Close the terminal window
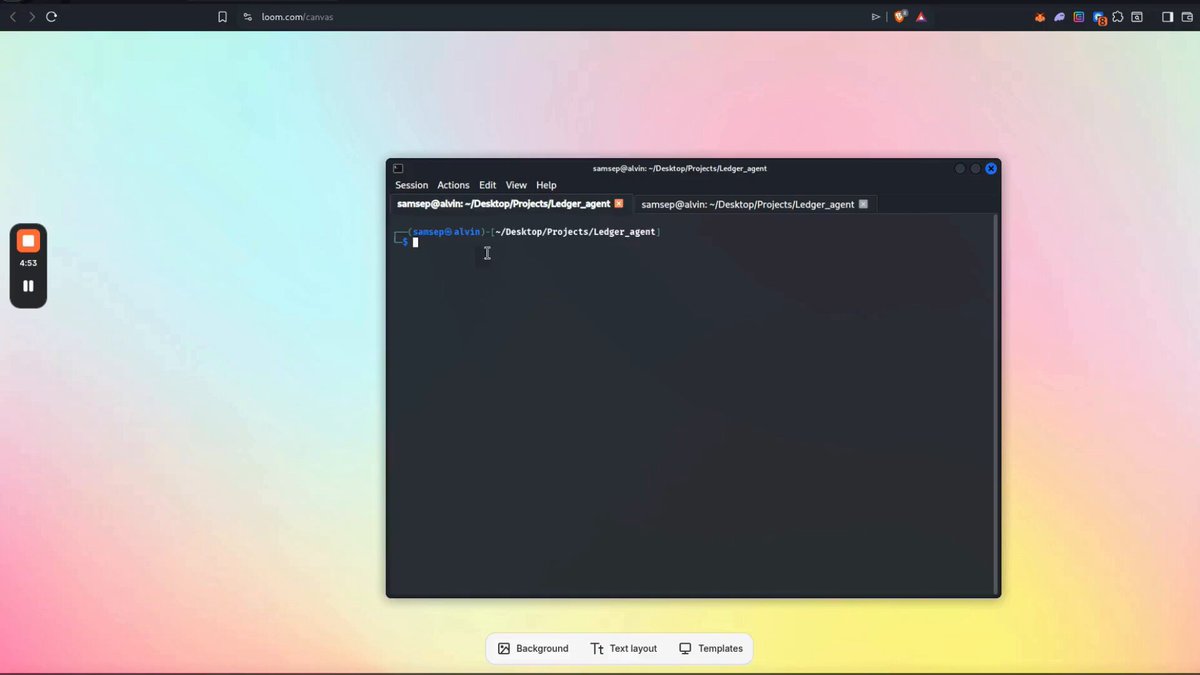 coord(991,168)
